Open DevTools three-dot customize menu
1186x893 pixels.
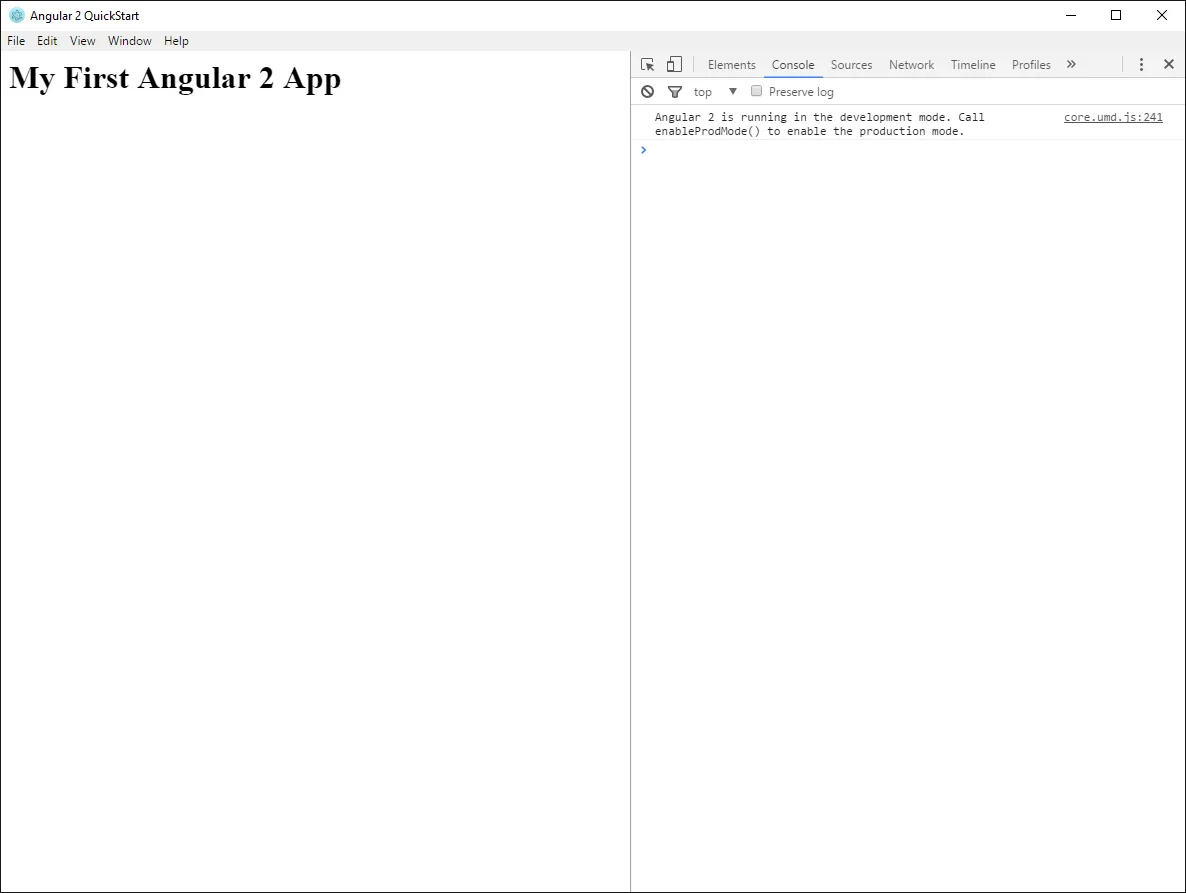pyautogui.click(x=1141, y=65)
